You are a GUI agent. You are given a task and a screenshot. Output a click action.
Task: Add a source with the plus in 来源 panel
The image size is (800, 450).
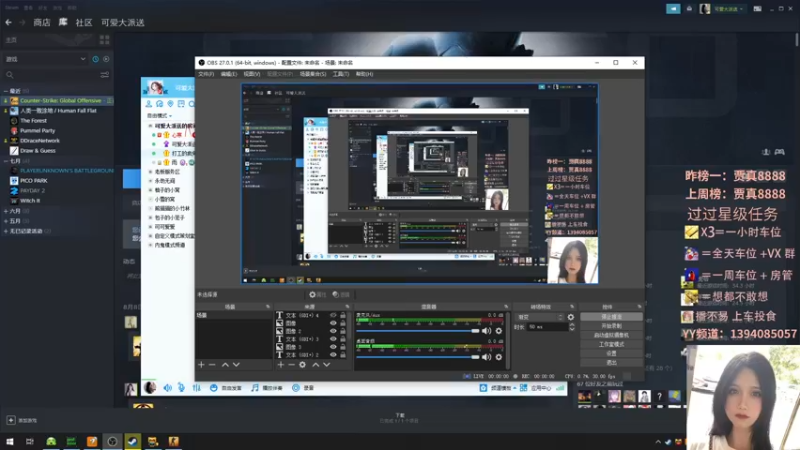point(280,365)
